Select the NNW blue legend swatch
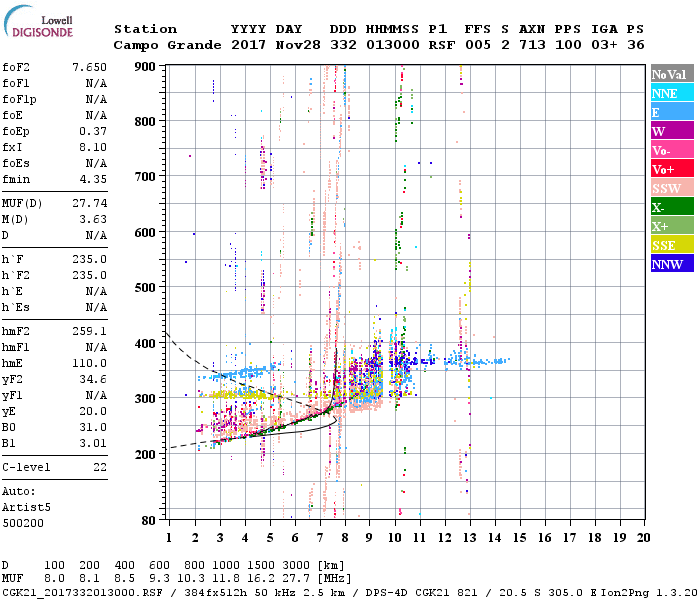 click(671, 264)
